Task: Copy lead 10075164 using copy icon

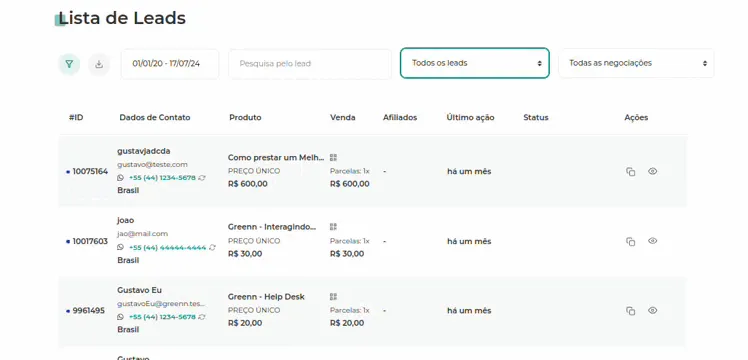Action: tap(631, 172)
